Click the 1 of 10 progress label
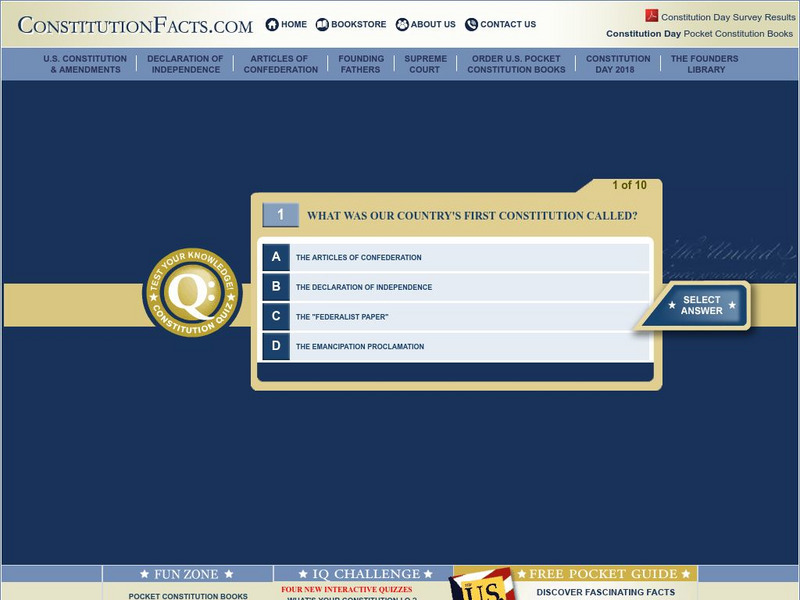Viewport: 800px width, 600px height. pos(629,185)
